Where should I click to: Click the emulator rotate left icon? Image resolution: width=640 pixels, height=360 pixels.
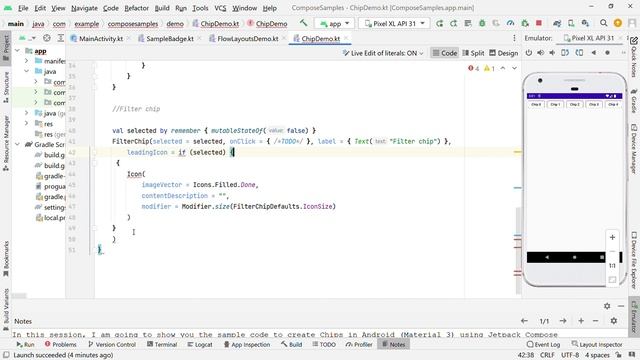point(565,53)
